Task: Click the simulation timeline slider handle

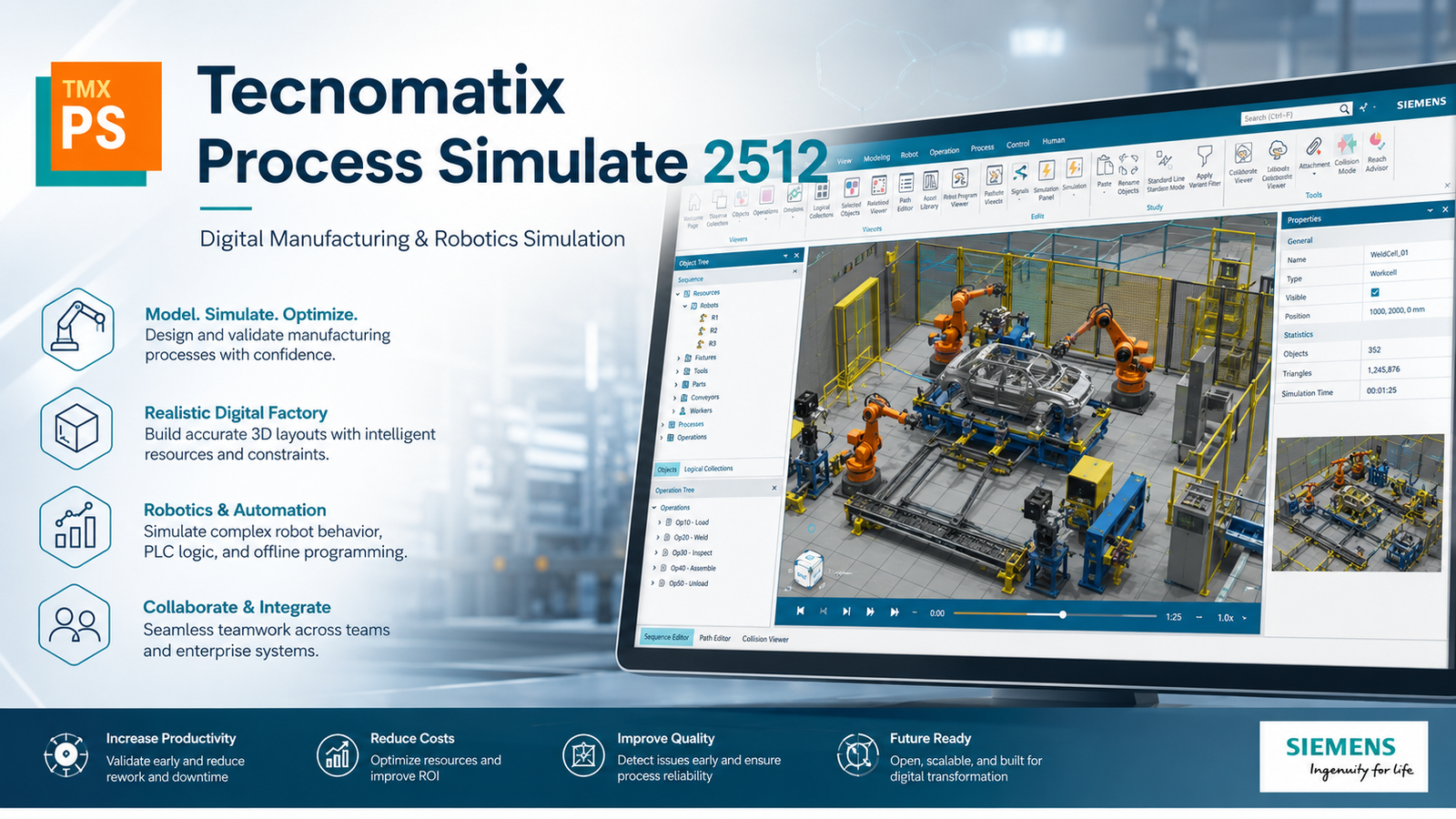Action: (1062, 615)
